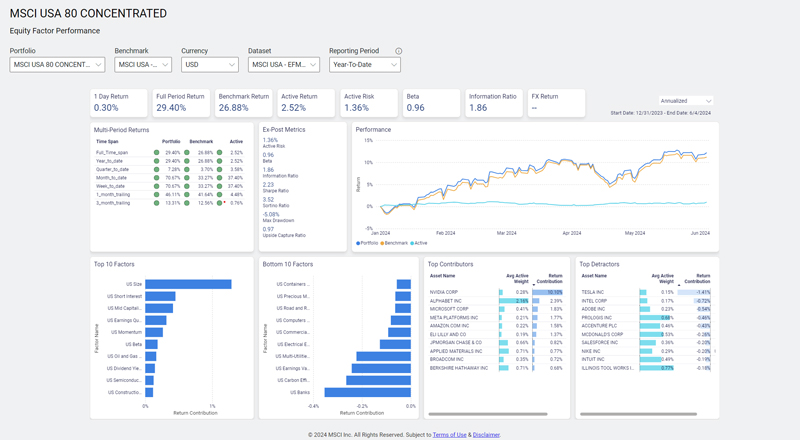Select the NIKE INC detractor row
This screenshot has width=800, height=440.
[646, 351]
